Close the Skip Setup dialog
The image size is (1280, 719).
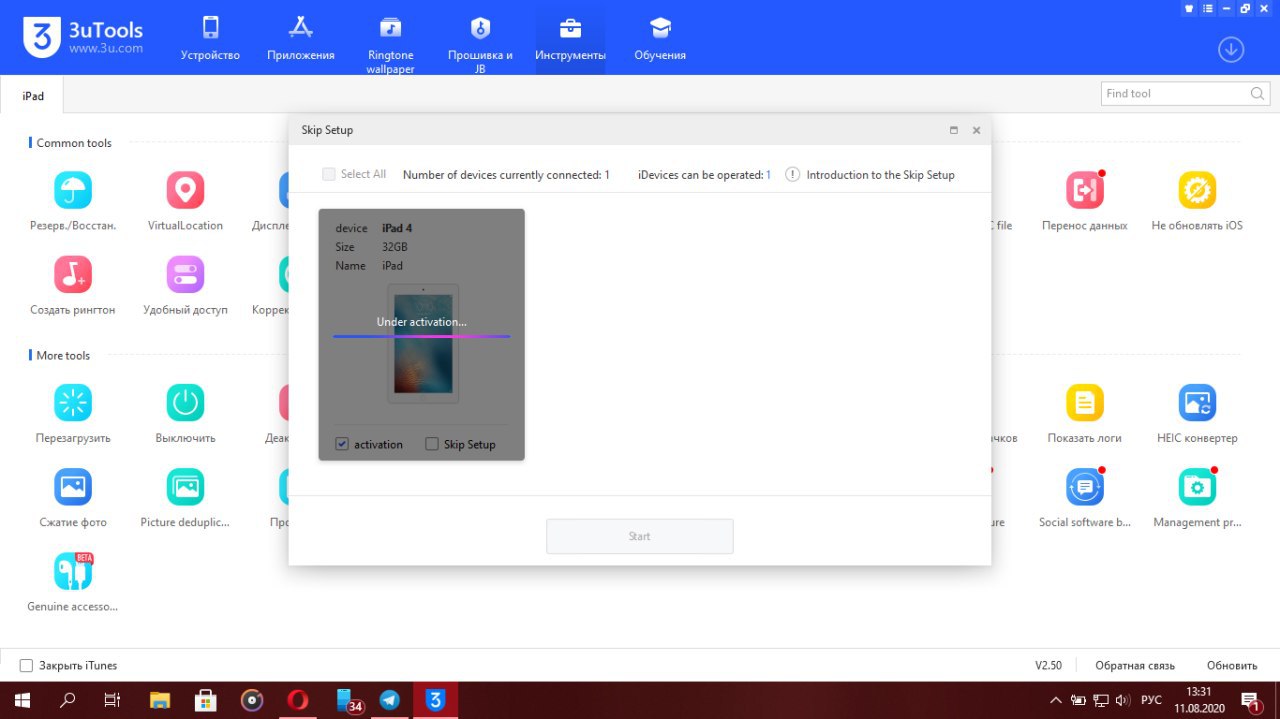coord(976,130)
